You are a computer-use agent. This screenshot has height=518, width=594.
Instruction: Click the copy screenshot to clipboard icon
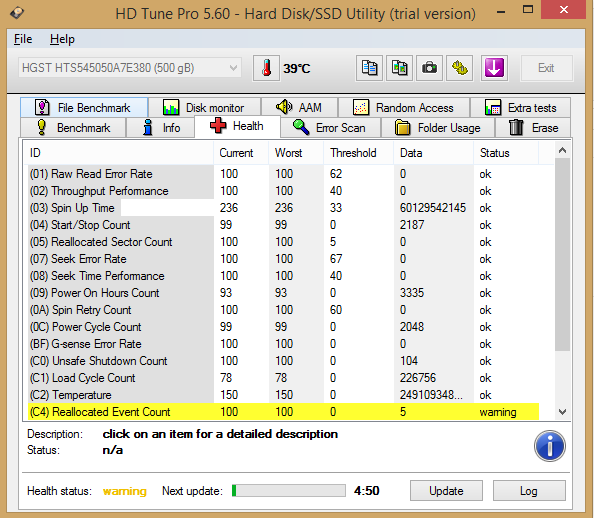tap(399, 68)
